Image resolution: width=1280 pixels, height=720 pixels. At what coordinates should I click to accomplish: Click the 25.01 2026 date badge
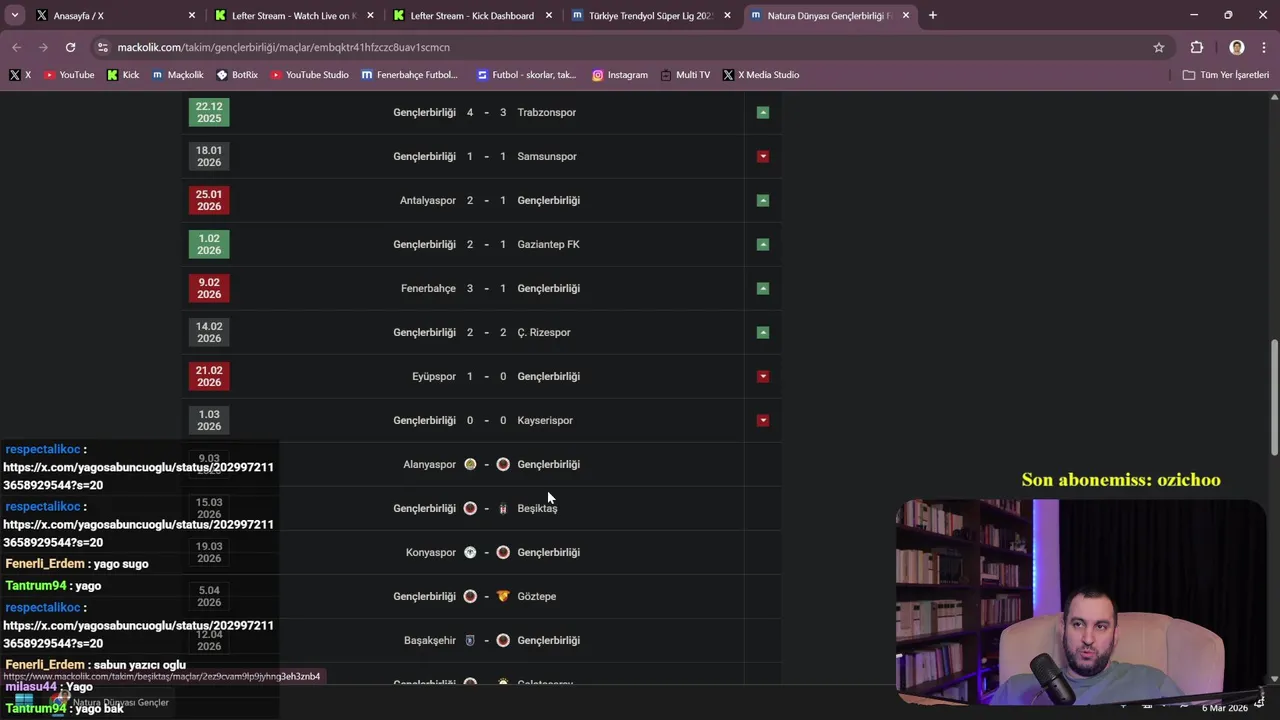click(x=209, y=200)
